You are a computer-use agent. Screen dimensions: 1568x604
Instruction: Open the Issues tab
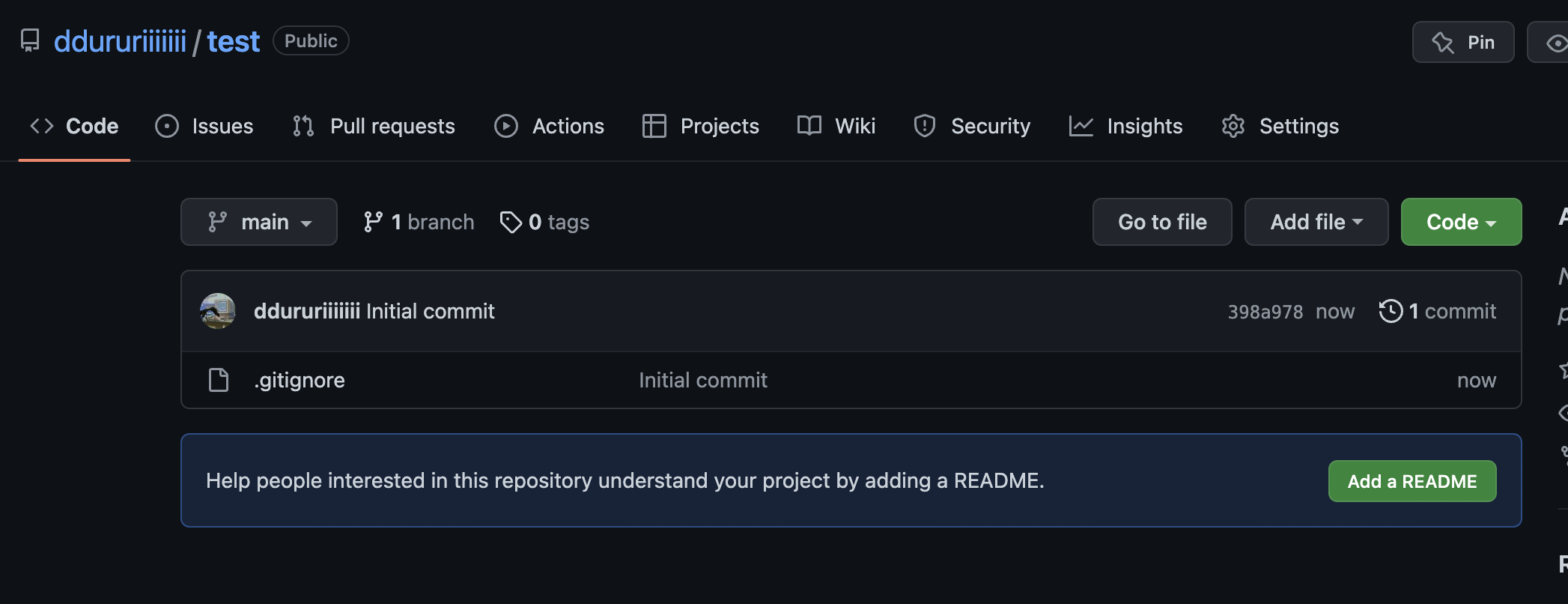tap(204, 126)
